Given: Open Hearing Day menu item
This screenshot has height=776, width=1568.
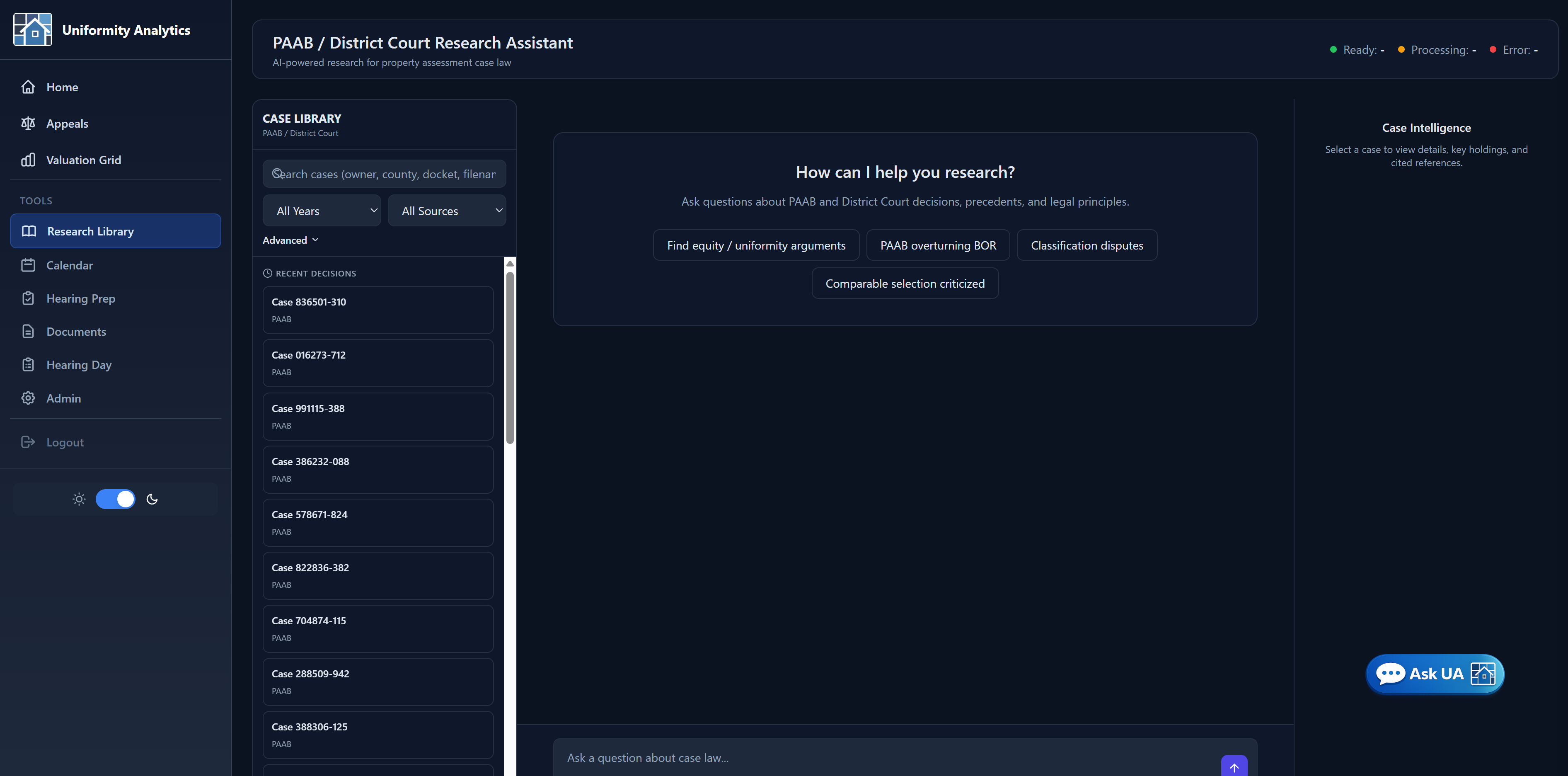Looking at the screenshot, I should [x=78, y=365].
